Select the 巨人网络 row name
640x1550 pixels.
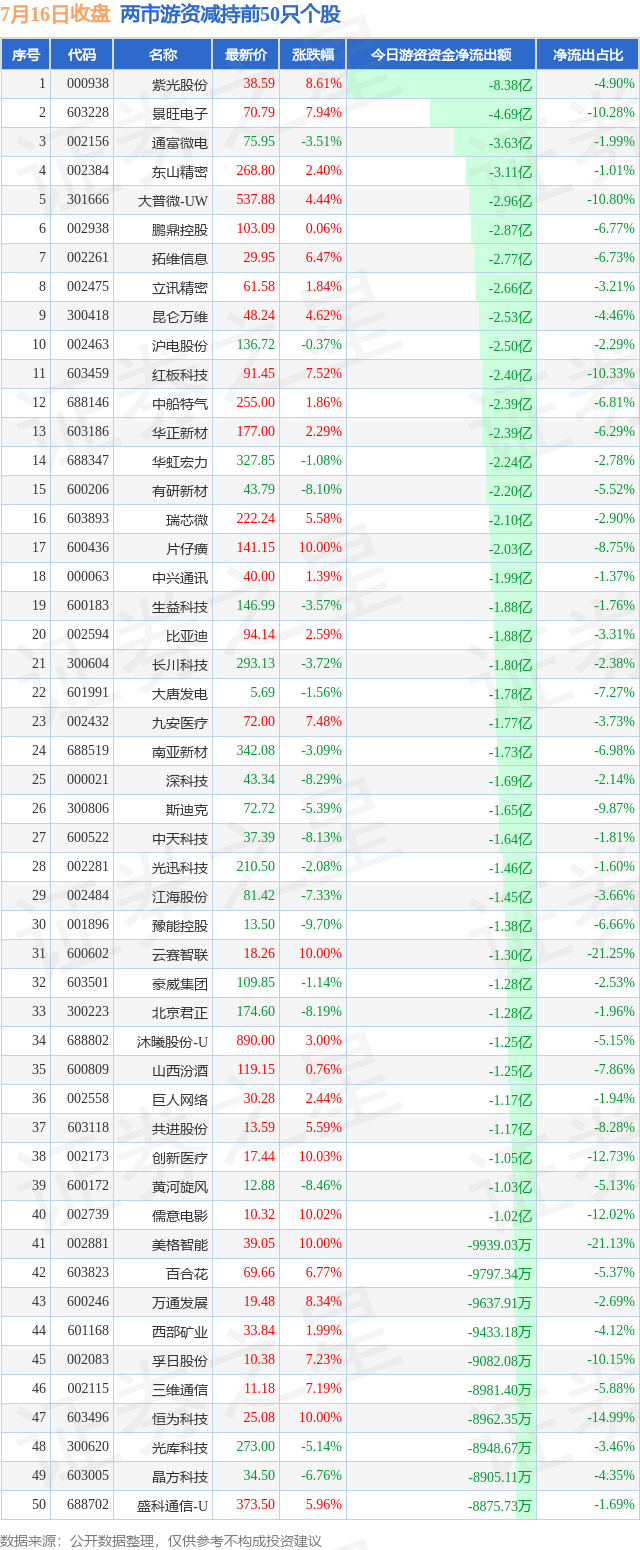tap(180, 1099)
